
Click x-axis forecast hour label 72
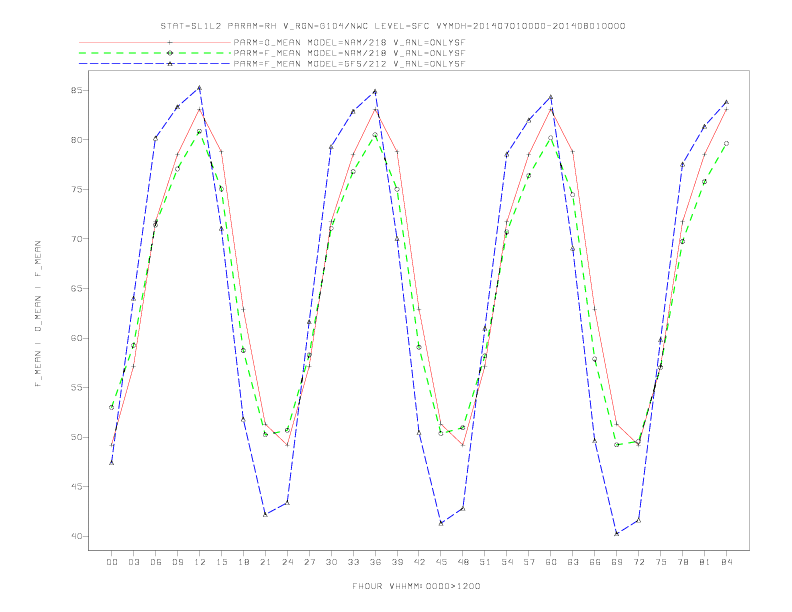pyautogui.click(x=639, y=562)
